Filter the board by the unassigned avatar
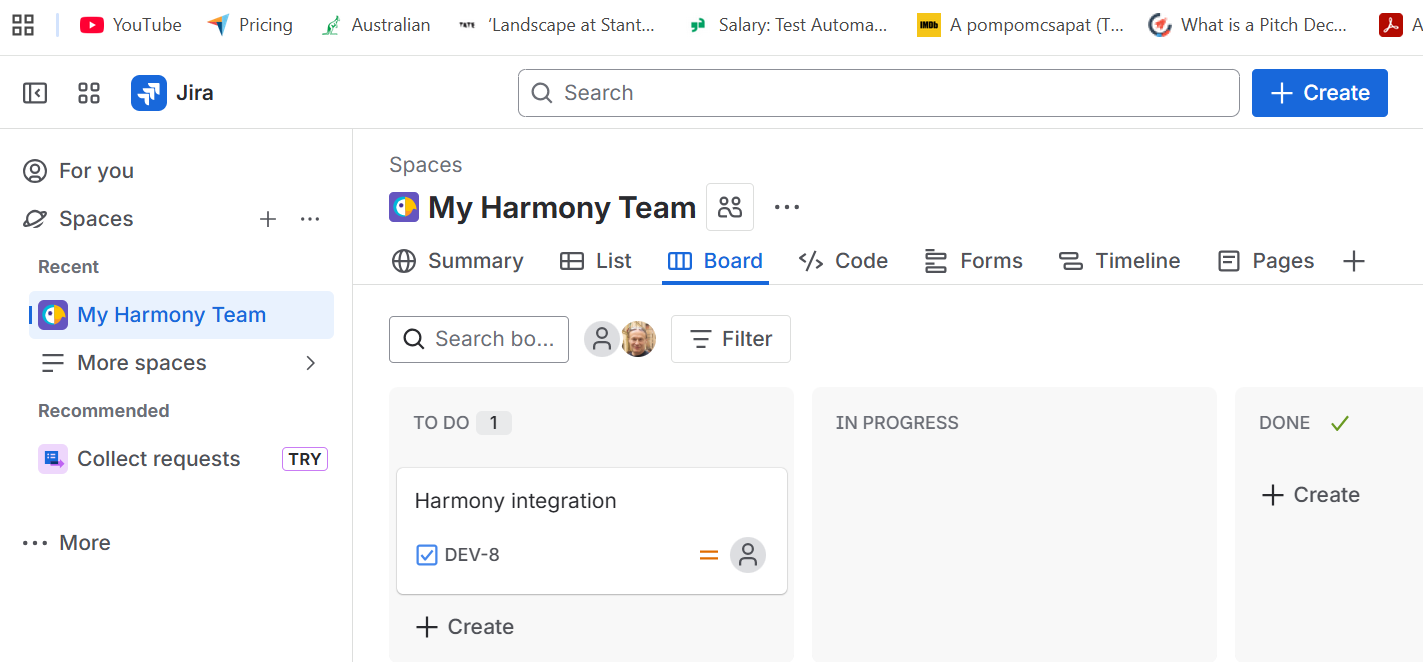The height and width of the screenshot is (662, 1423). pos(601,339)
